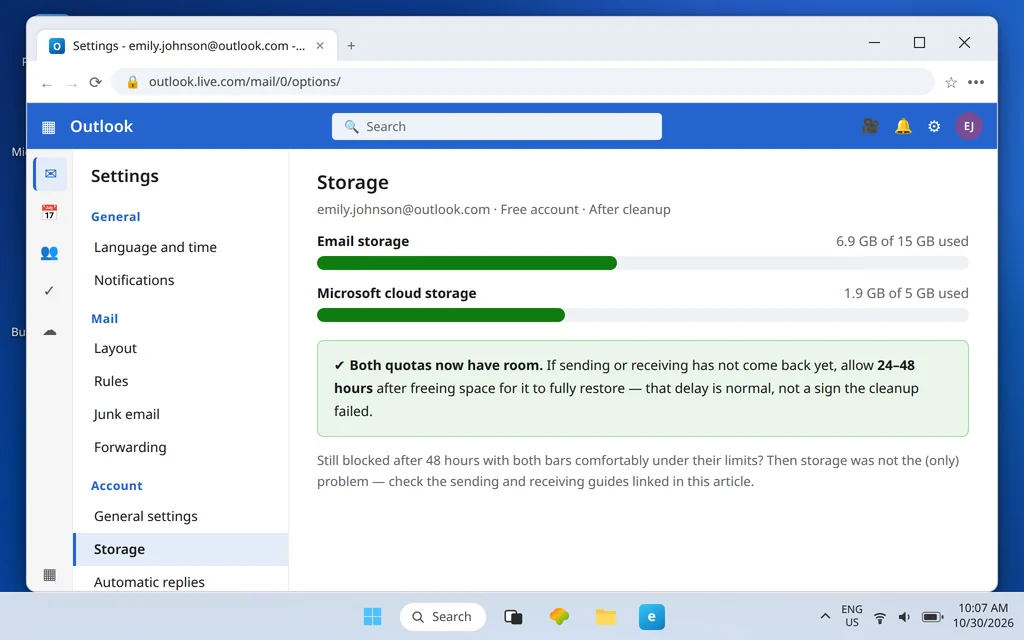Select the Storage settings item

[181, 549]
